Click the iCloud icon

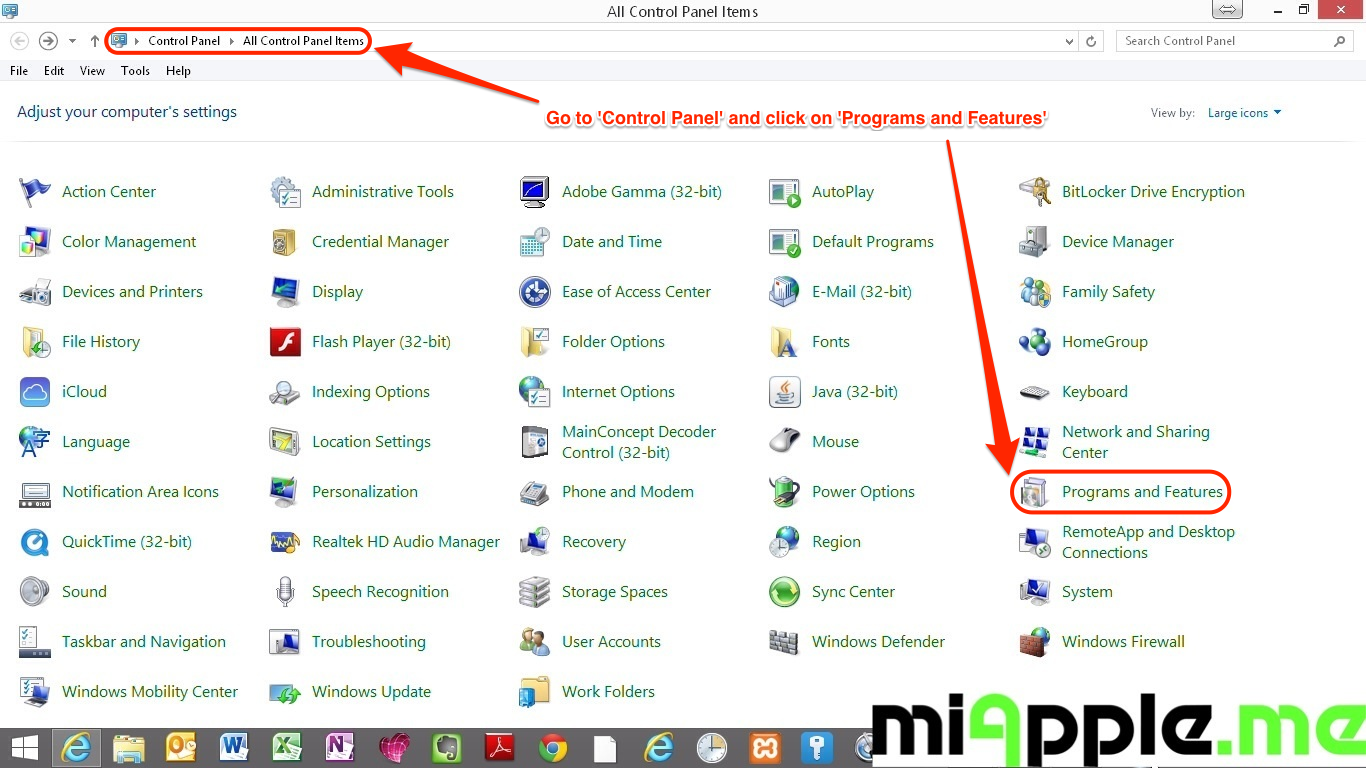[35, 392]
